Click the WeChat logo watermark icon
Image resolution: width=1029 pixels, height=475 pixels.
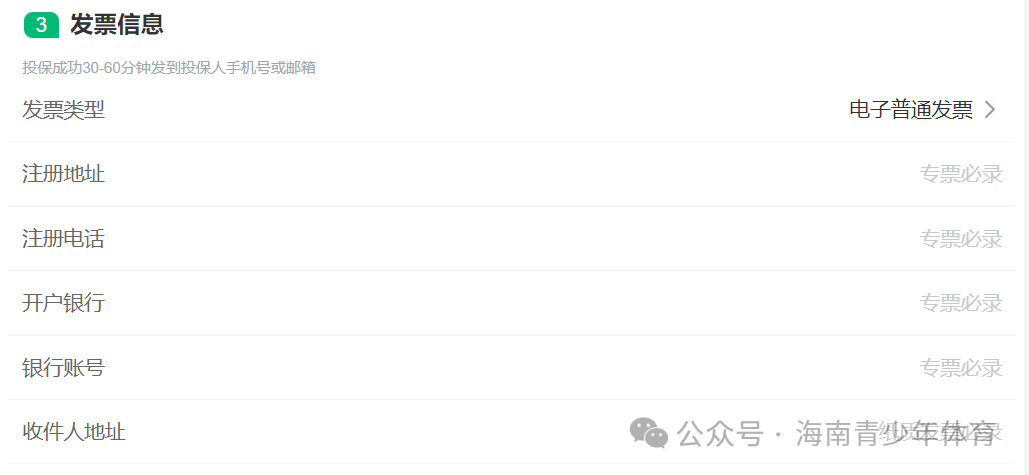click(648, 432)
